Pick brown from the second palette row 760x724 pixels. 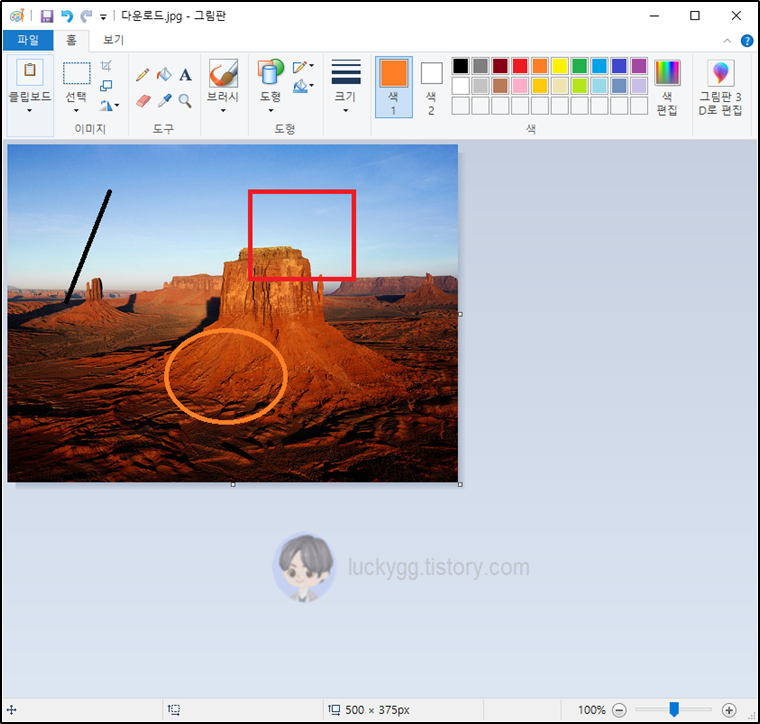coord(500,86)
